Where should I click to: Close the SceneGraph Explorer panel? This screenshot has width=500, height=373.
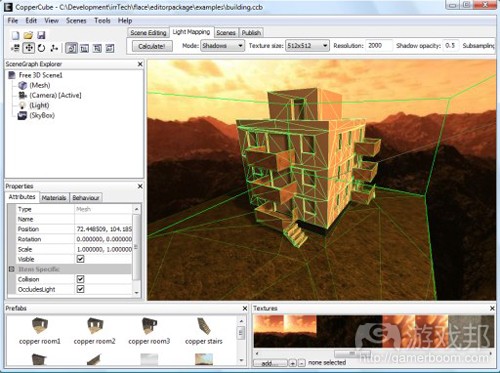[140, 64]
